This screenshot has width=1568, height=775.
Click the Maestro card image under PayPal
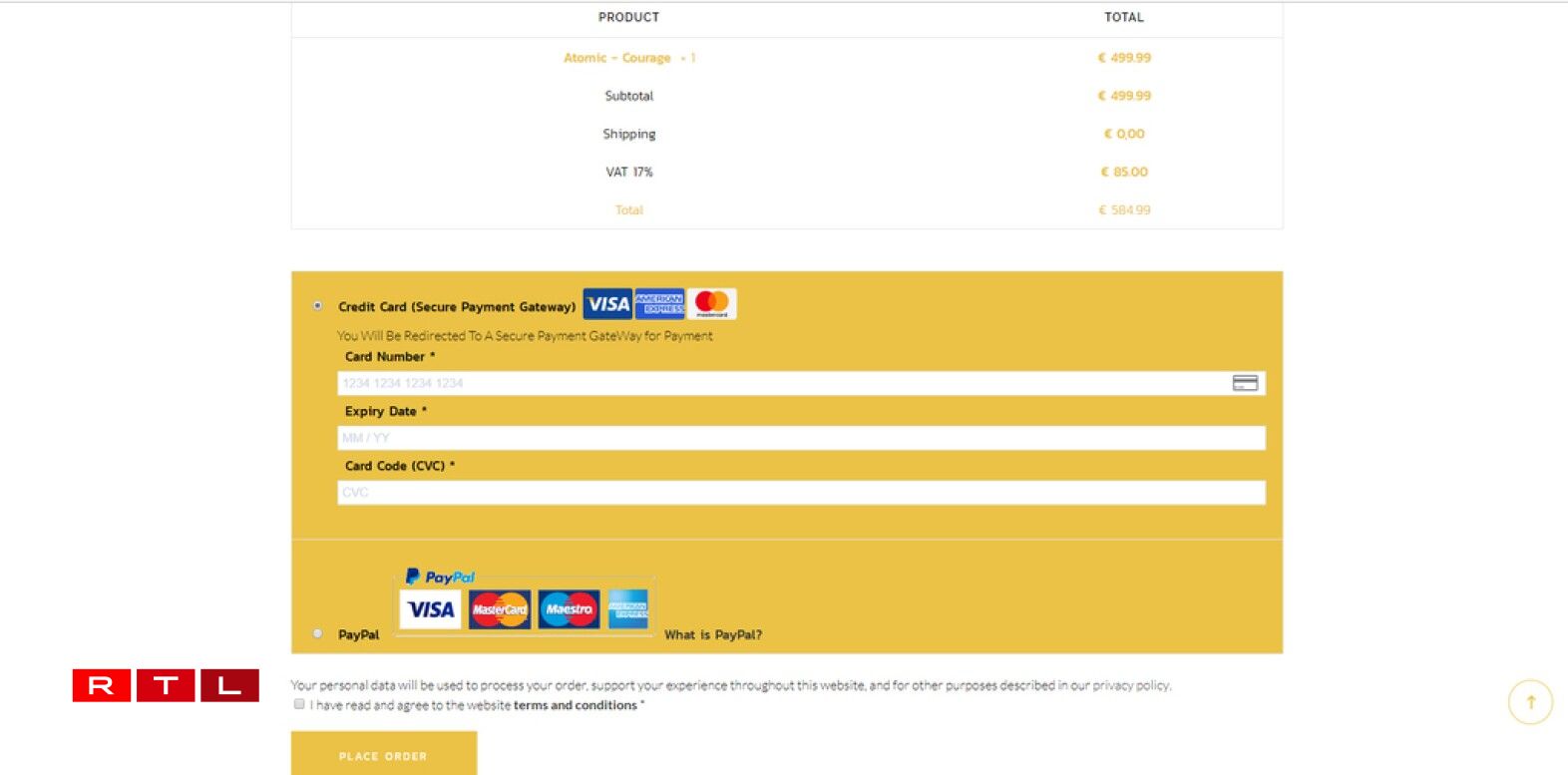click(569, 609)
